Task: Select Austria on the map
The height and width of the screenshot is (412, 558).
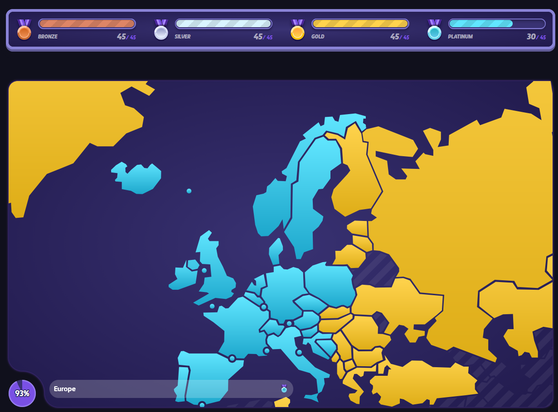Action: [307, 319]
